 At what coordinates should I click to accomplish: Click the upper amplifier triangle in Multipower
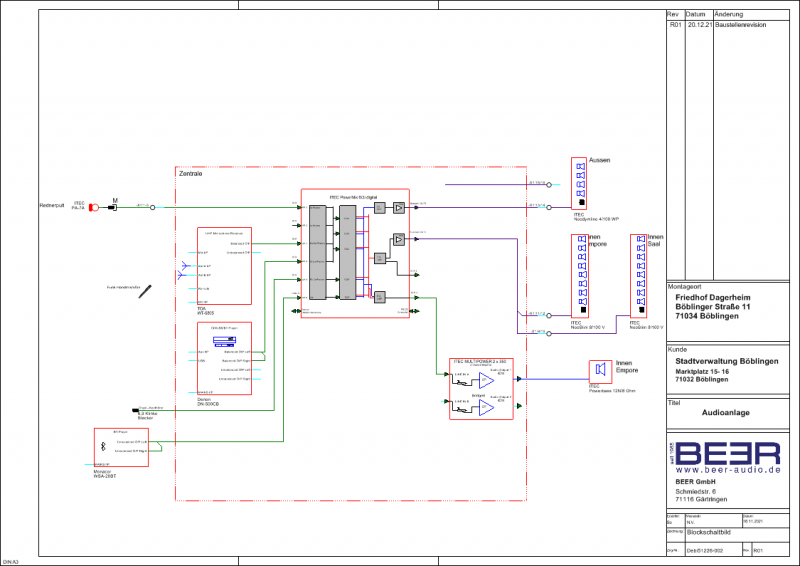(485, 380)
